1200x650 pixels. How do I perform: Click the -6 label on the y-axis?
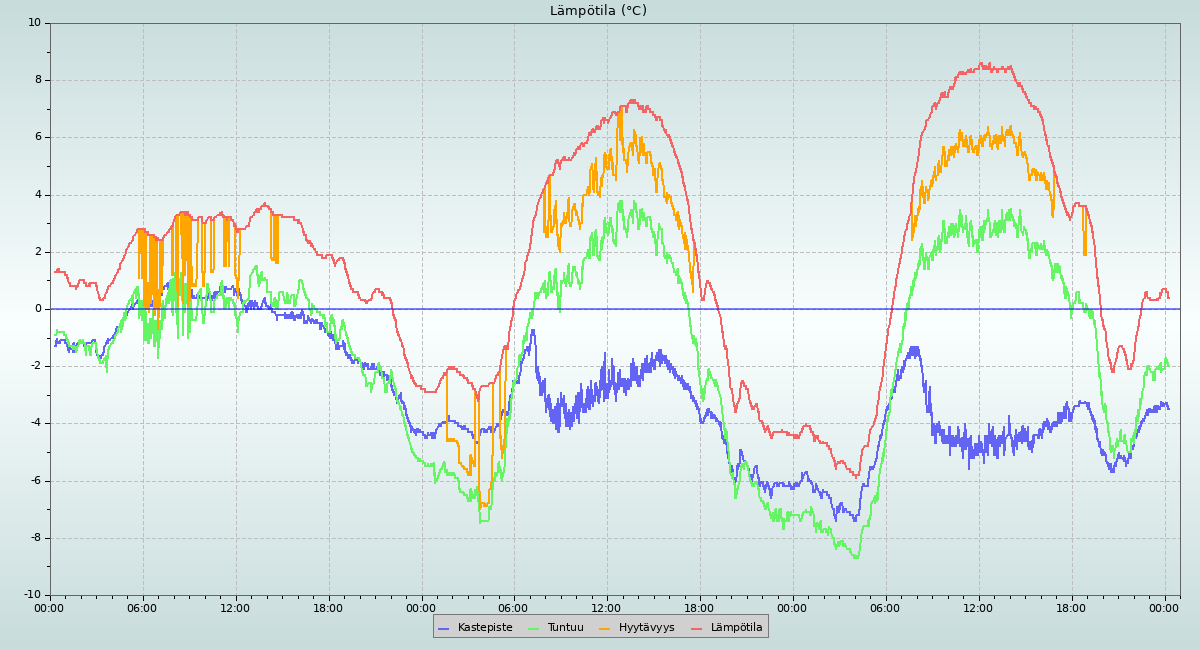point(35,481)
